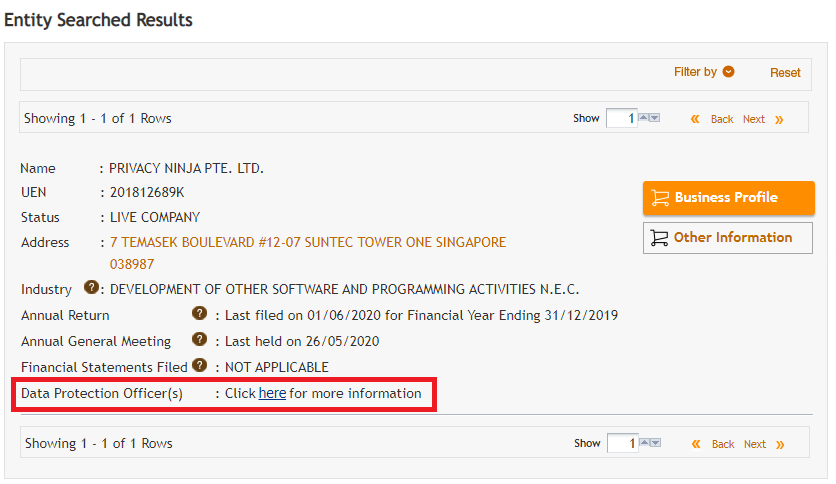Click the bottom Show rows input field
The width and height of the screenshot is (836, 484).
(622, 443)
